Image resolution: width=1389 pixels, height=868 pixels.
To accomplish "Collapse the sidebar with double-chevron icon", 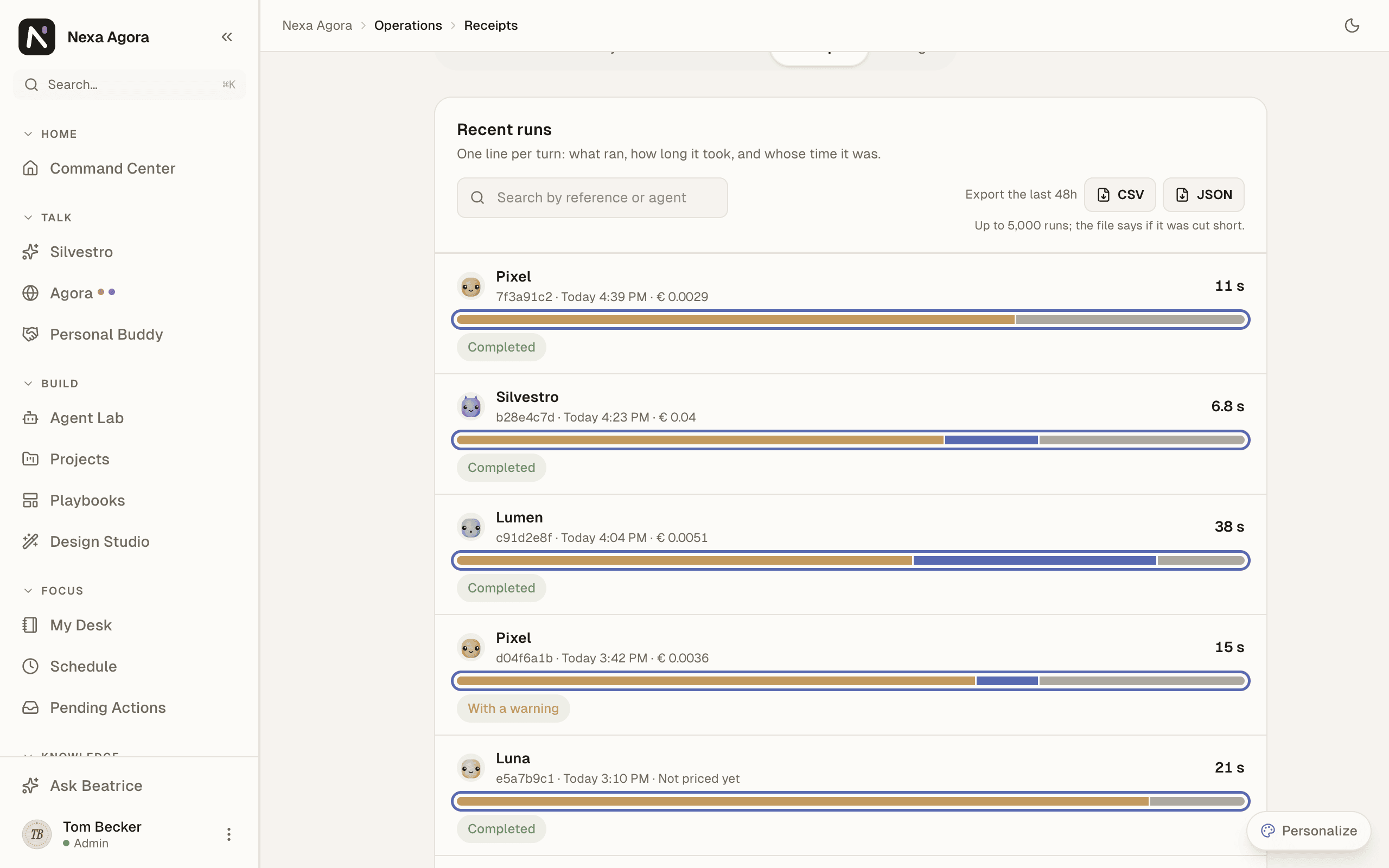I will (227, 37).
